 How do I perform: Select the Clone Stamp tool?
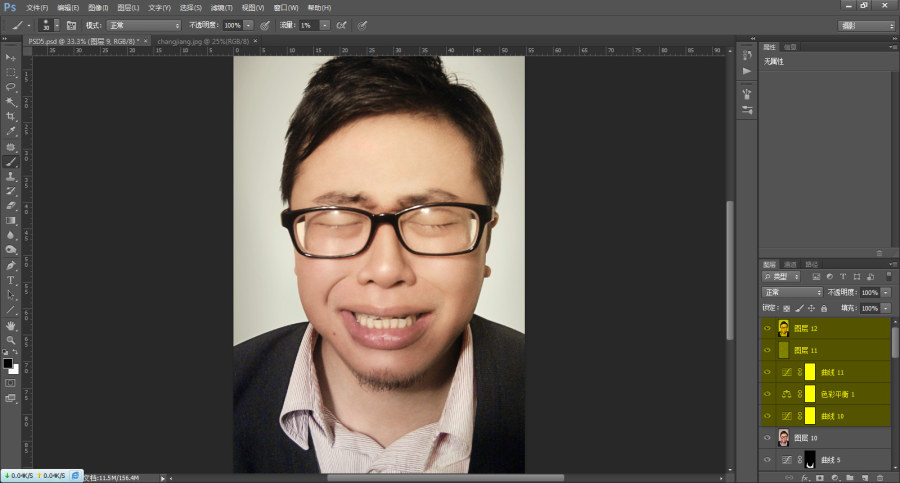pyautogui.click(x=10, y=176)
